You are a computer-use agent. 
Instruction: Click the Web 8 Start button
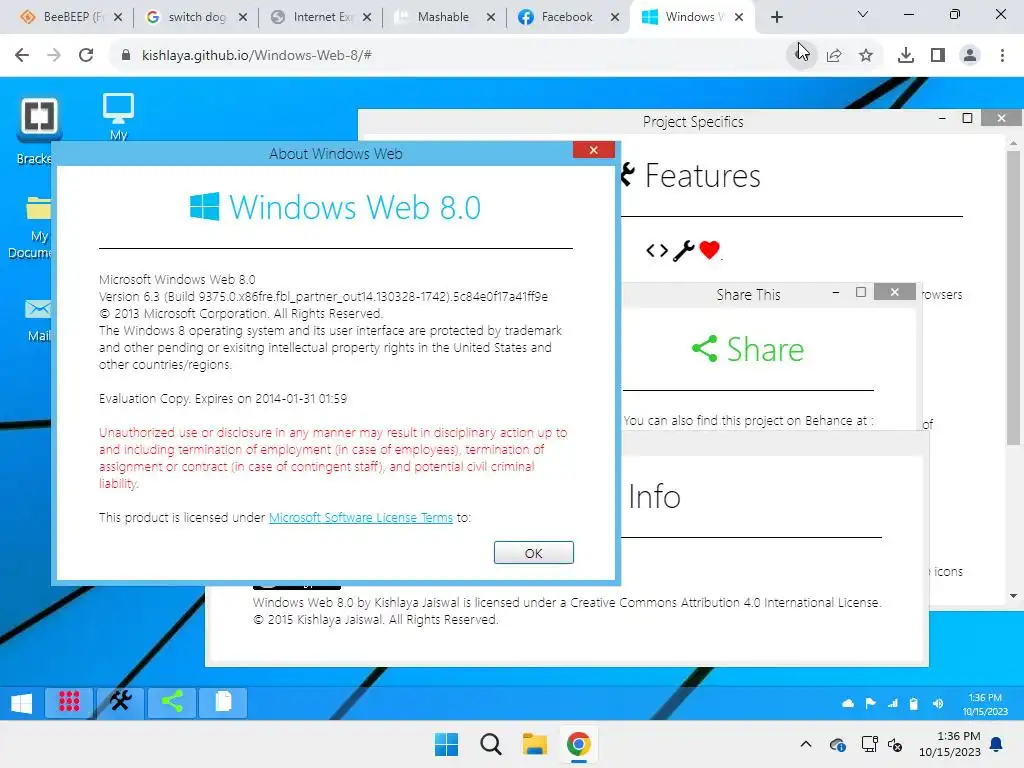21,703
